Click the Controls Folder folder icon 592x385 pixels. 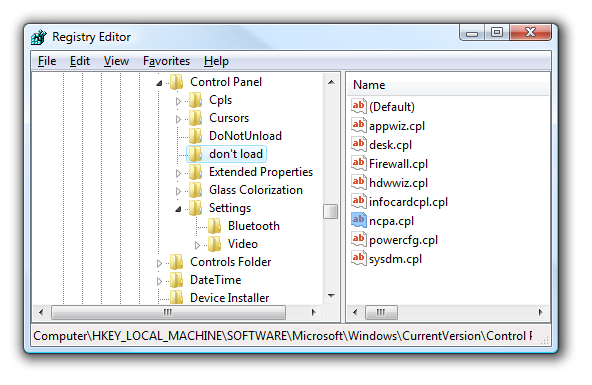pyautogui.click(x=177, y=262)
